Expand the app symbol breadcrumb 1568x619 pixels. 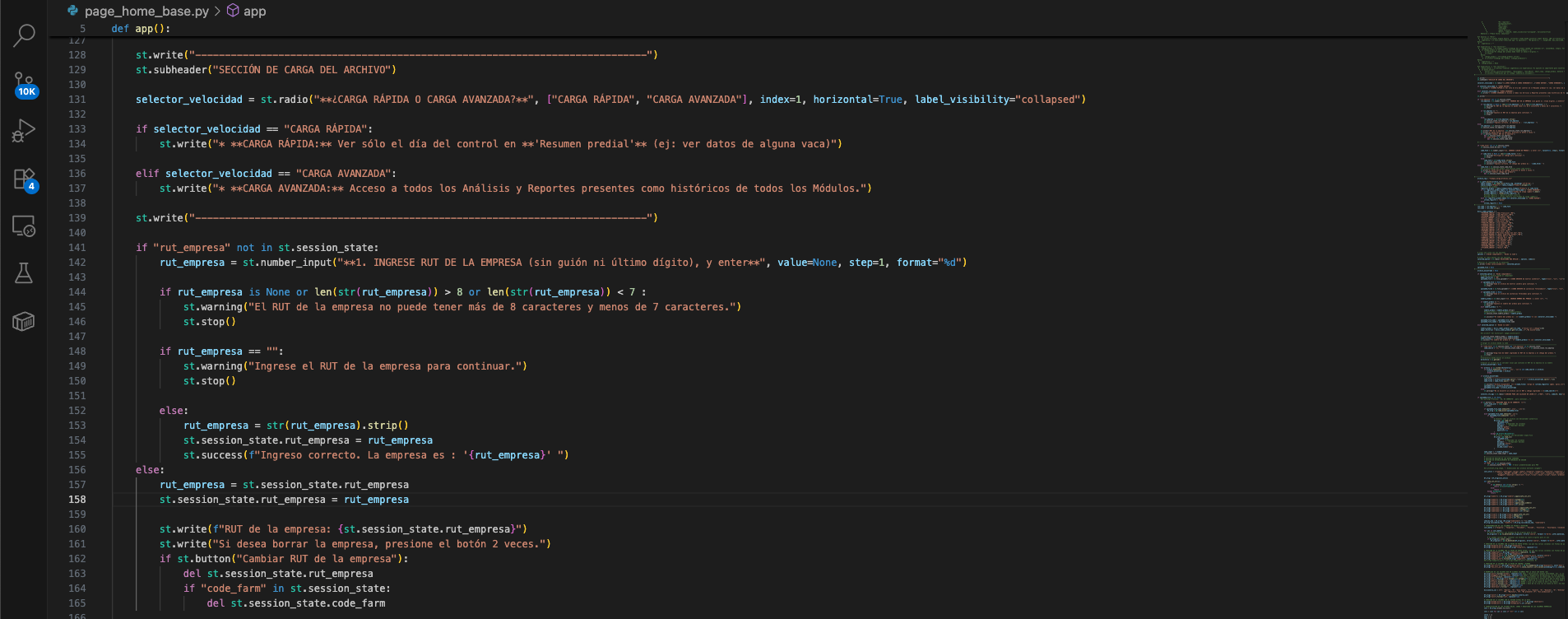tap(254, 11)
